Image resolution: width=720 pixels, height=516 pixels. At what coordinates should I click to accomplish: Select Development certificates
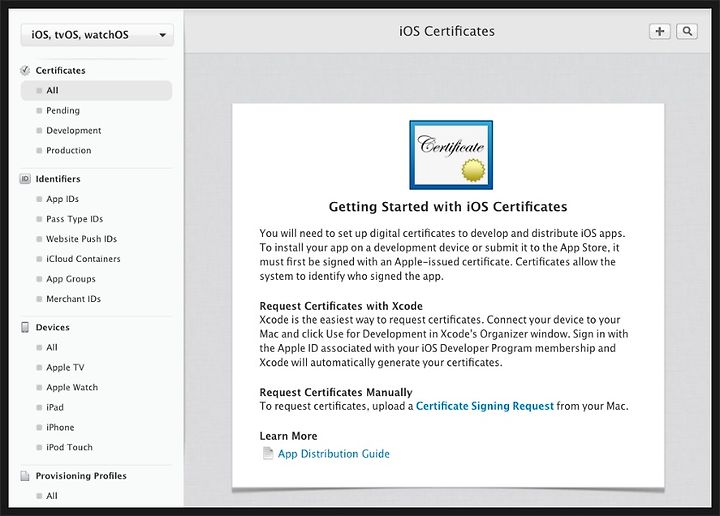click(x=73, y=130)
